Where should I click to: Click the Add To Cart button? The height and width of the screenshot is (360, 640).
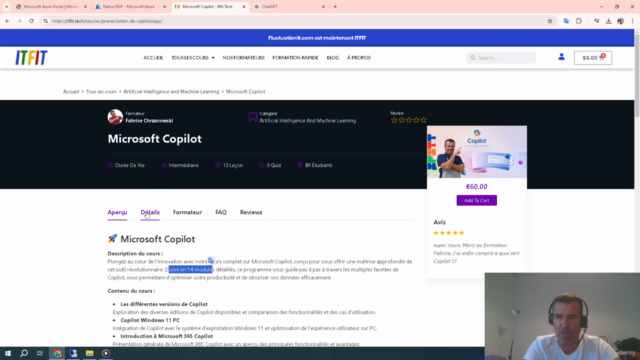pos(477,200)
